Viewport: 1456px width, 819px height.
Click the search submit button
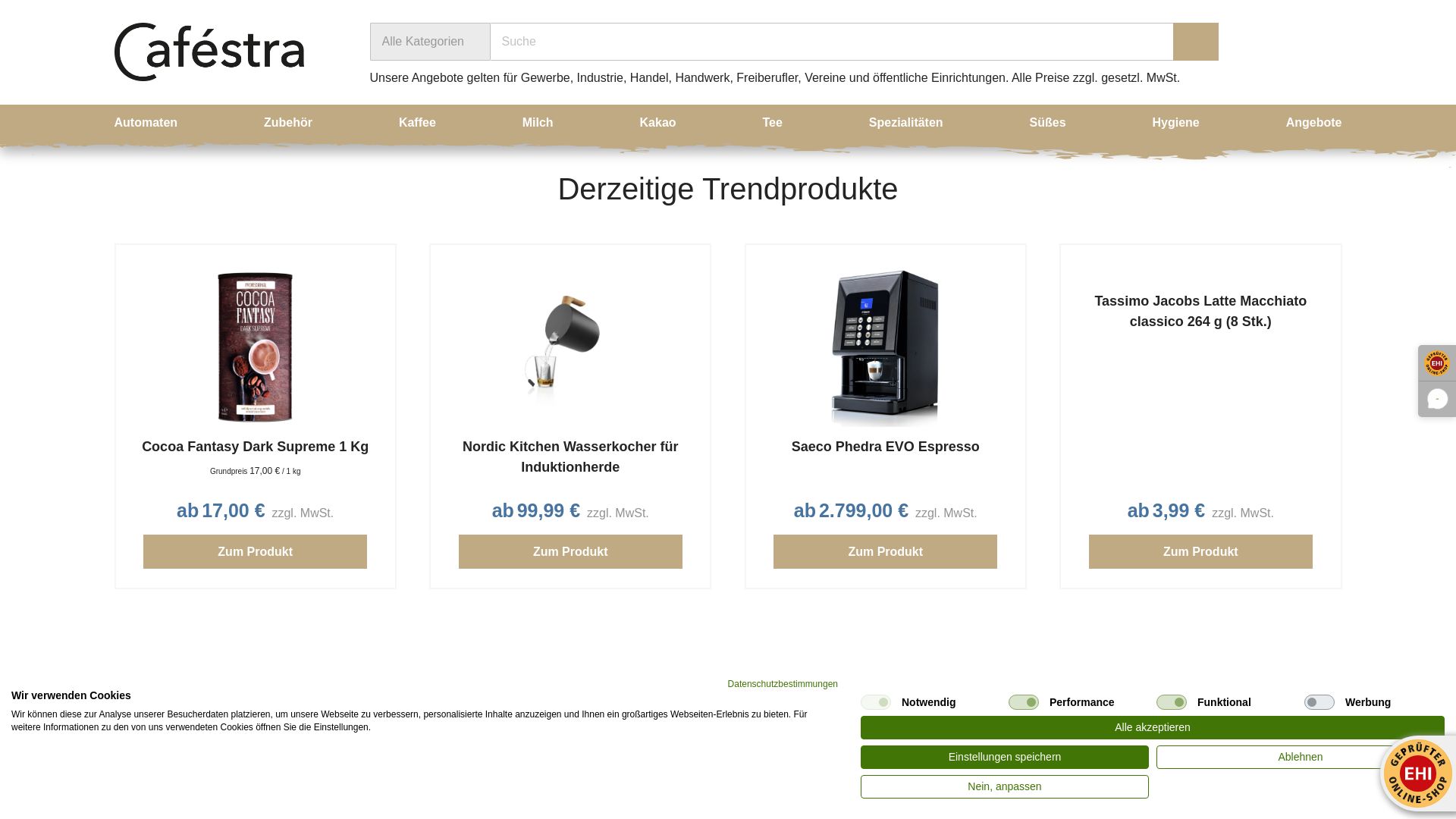coord(1195,42)
